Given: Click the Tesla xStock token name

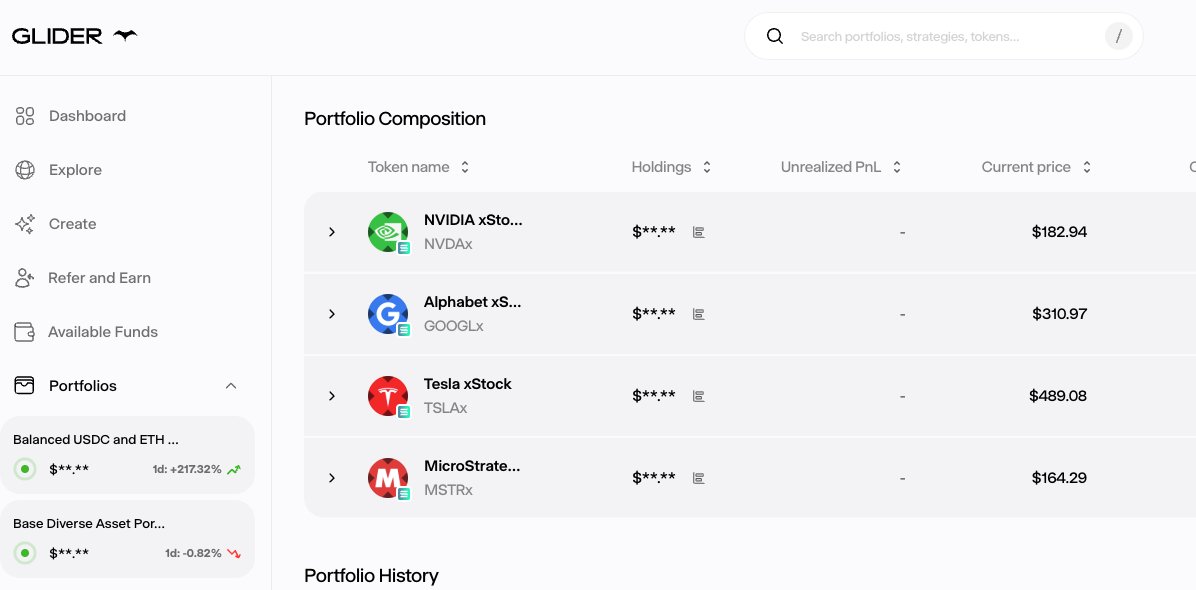Looking at the screenshot, I should tap(468, 383).
